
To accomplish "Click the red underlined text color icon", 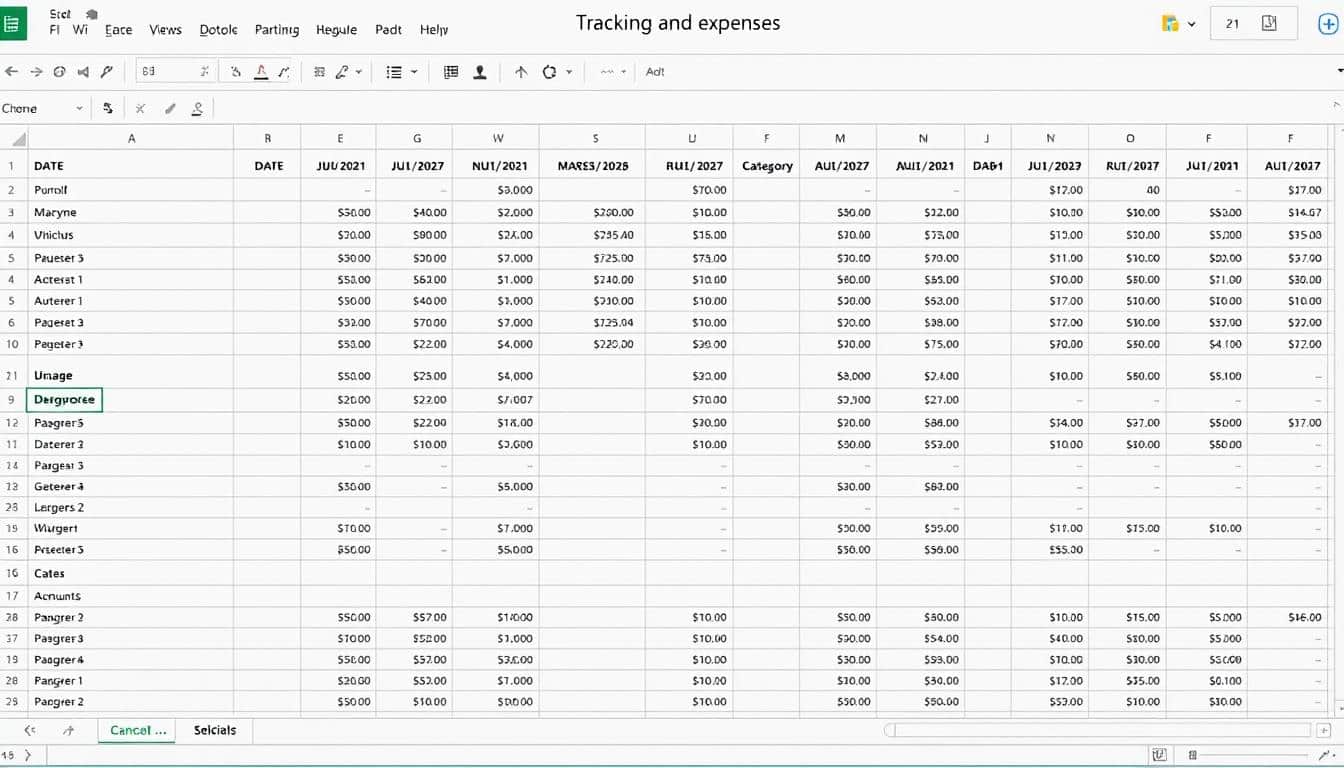I will coord(261,72).
